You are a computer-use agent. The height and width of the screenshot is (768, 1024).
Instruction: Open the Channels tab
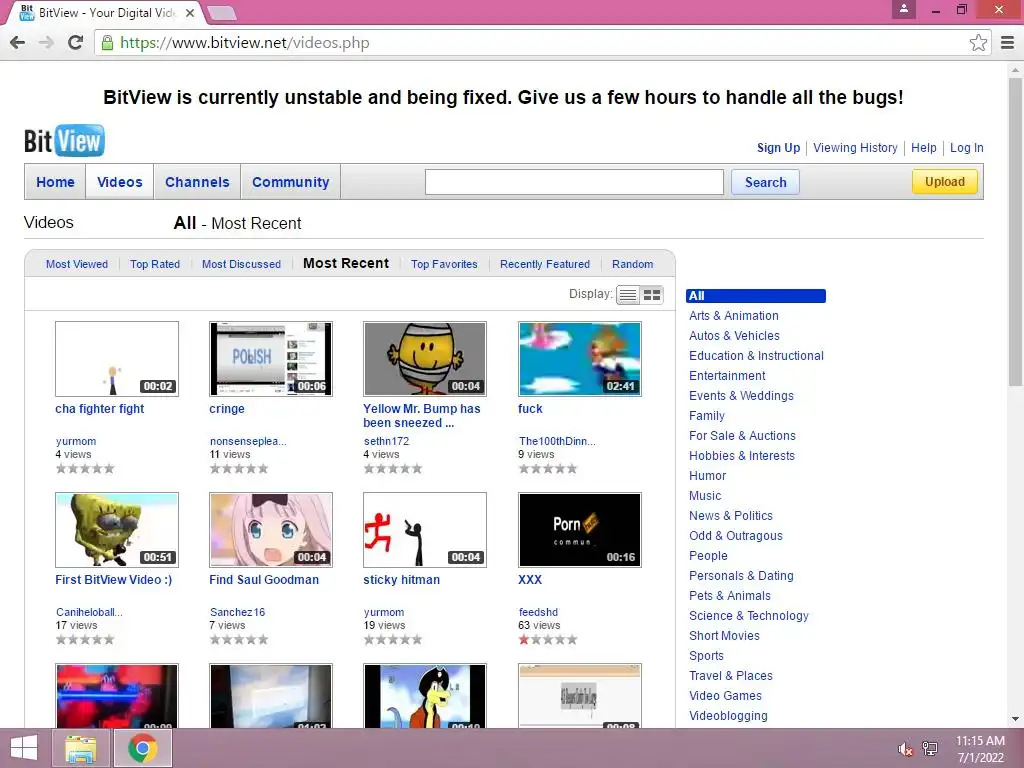(197, 182)
